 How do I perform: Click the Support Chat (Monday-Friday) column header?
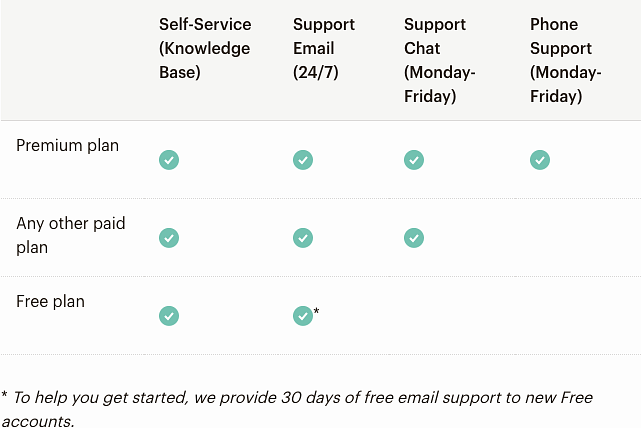click(x=440, y=60)
